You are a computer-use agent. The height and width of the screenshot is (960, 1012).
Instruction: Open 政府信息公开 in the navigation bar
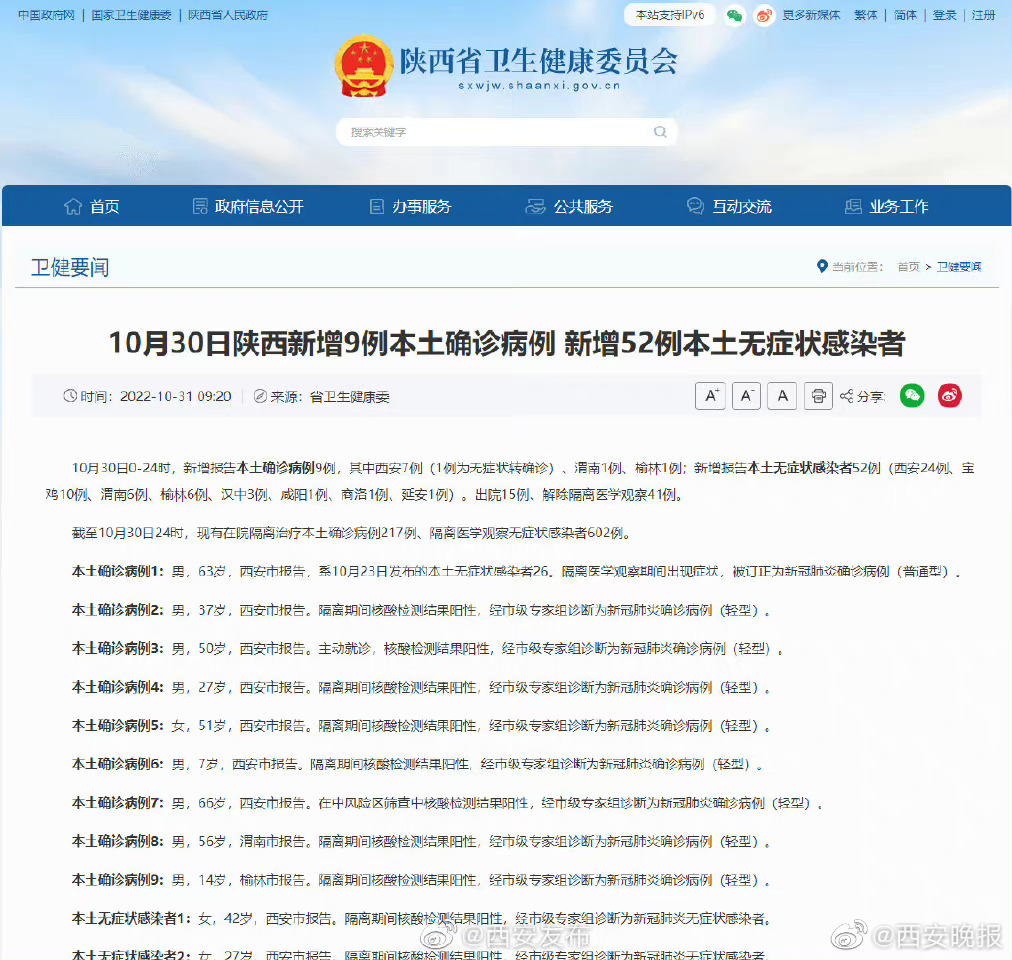[x=247, y=206]
